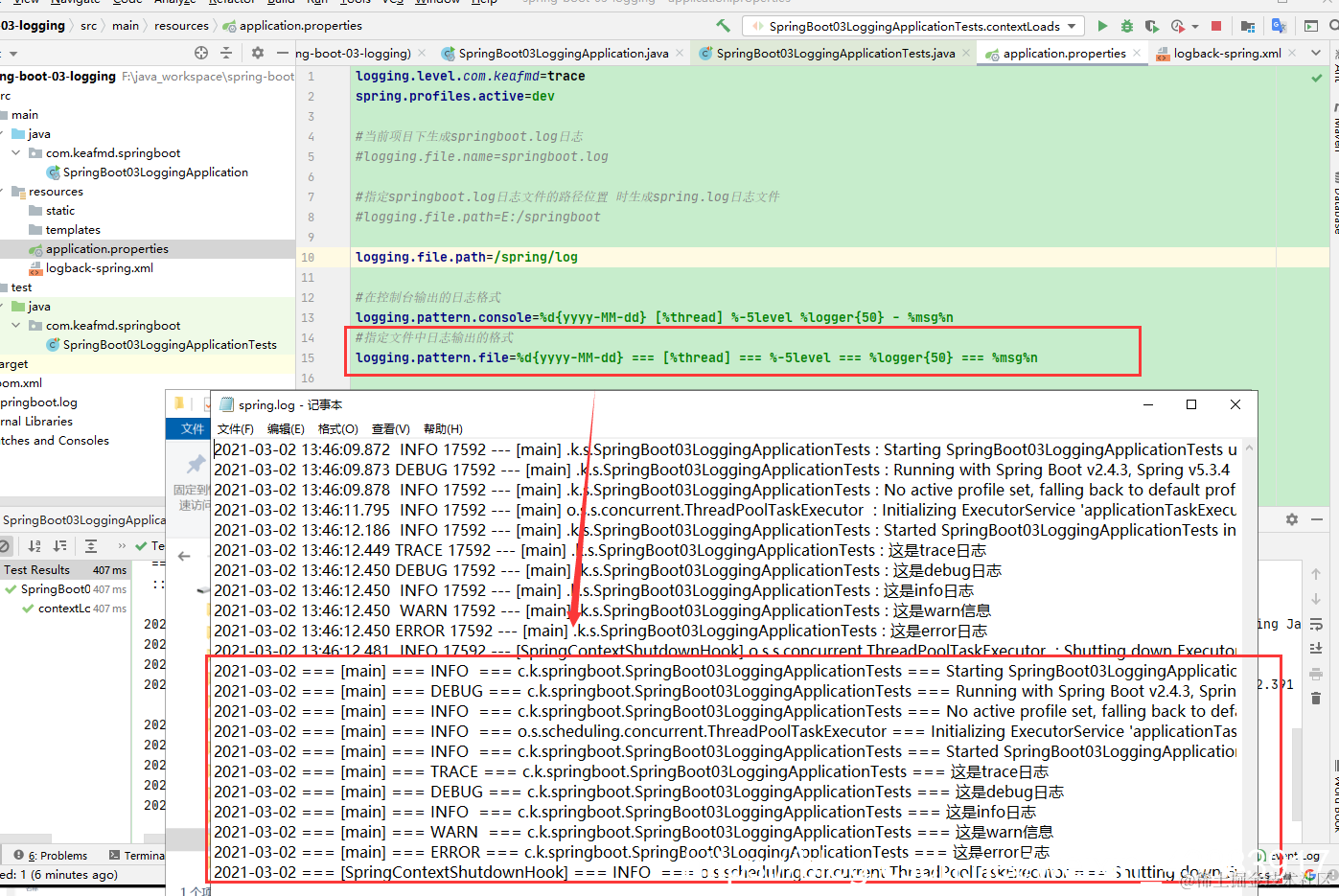This screenshot has width=1339, height=896.
Task: Enable scroll to end in the console
Action: (x=1316, y=648)
